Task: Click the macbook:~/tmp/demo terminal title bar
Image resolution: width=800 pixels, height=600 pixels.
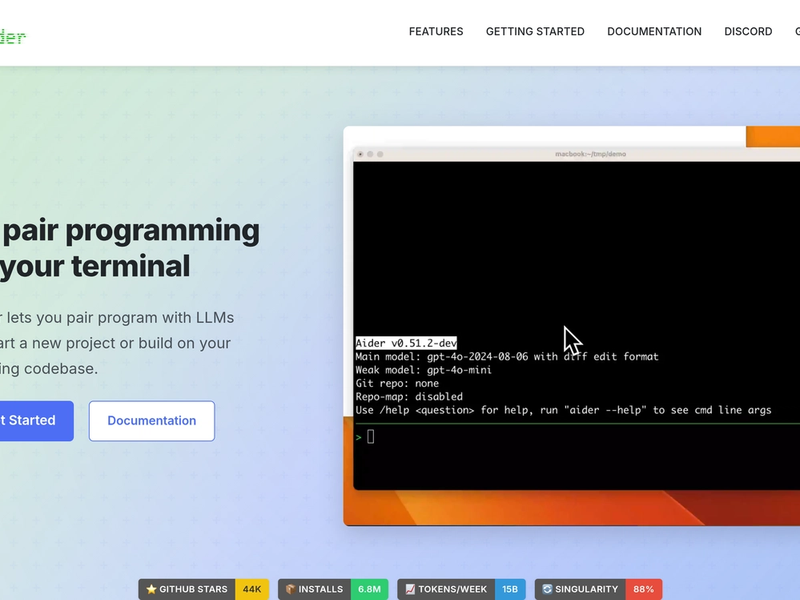Action: tap(577, 154)
